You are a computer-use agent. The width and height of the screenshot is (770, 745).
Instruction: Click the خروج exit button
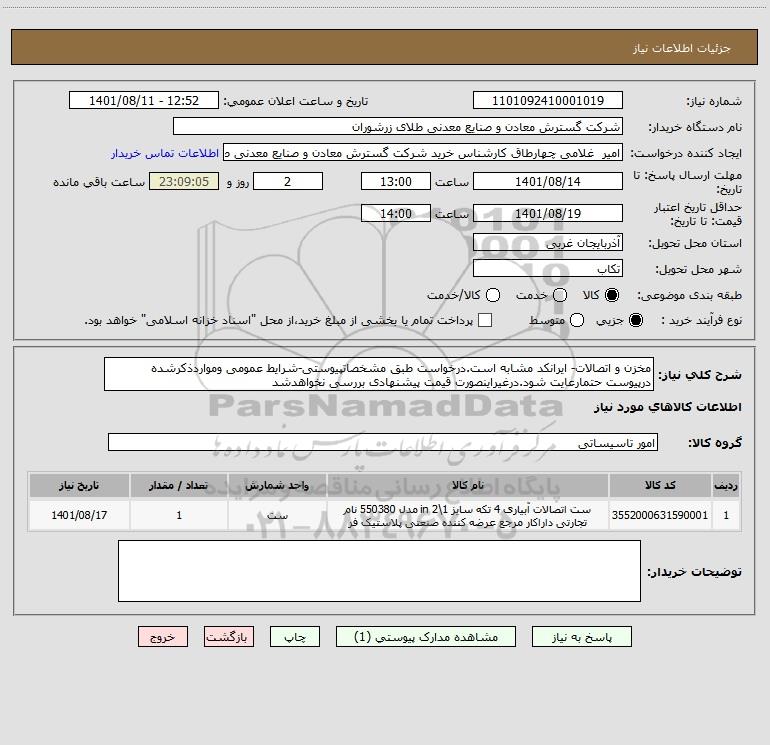(163, 636)
